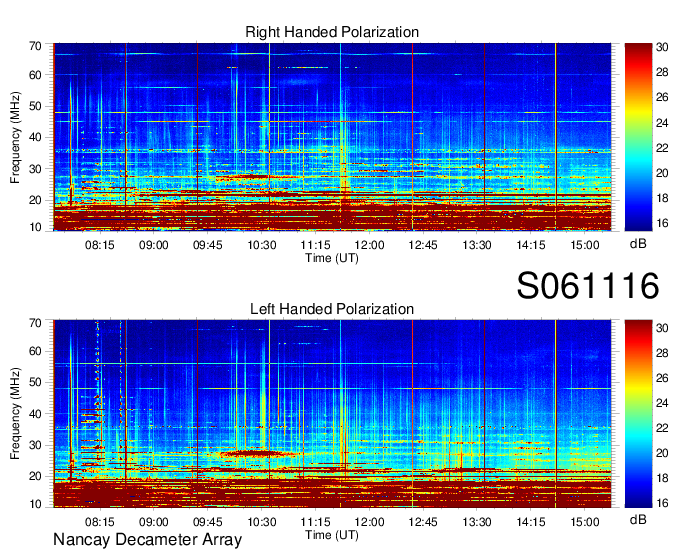Click the 24 tick on Right Handed color bar
Screen dimensions: 680x552
point(662,123)
